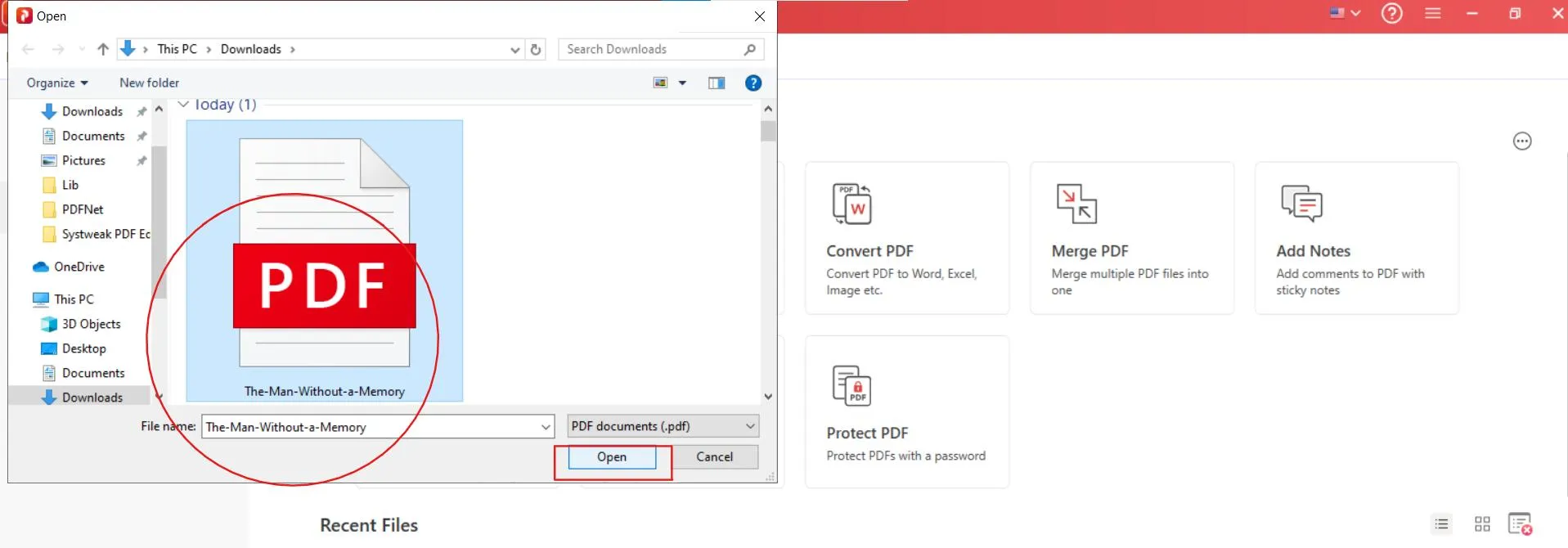Open the Organize menu

56,83
